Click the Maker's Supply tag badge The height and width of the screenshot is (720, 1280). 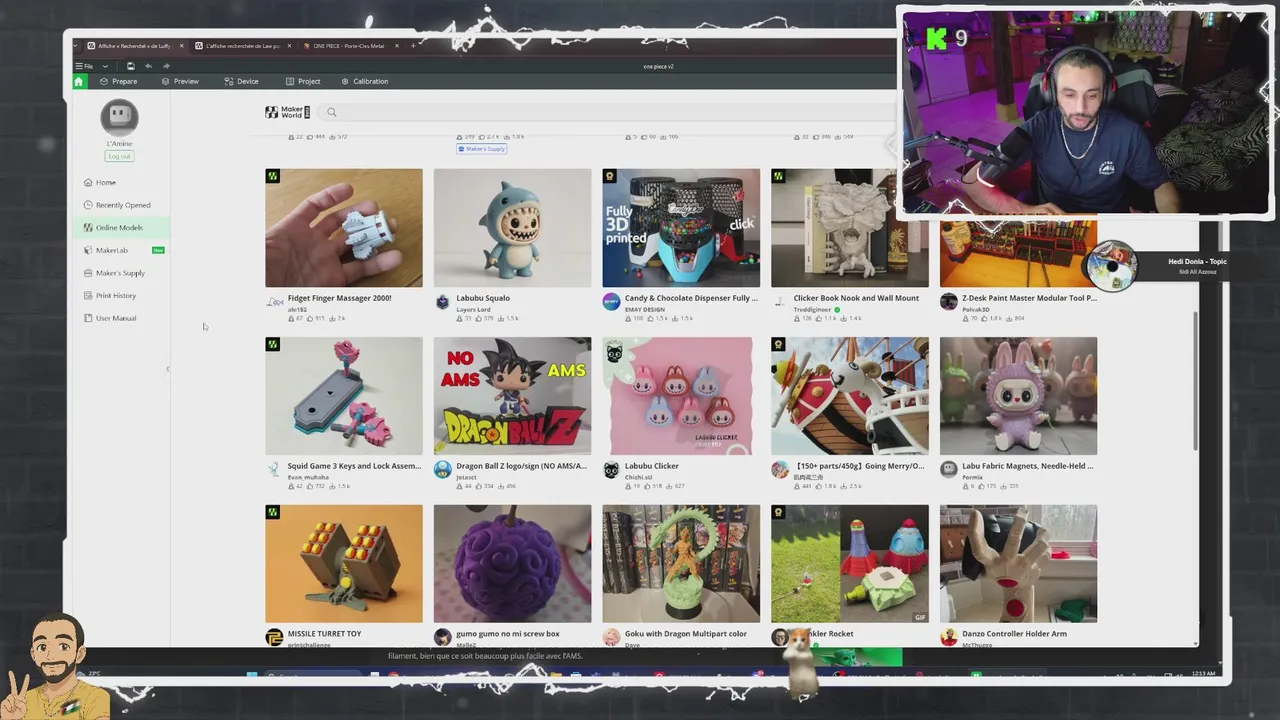pyautogui.click(x=482, y=149)
